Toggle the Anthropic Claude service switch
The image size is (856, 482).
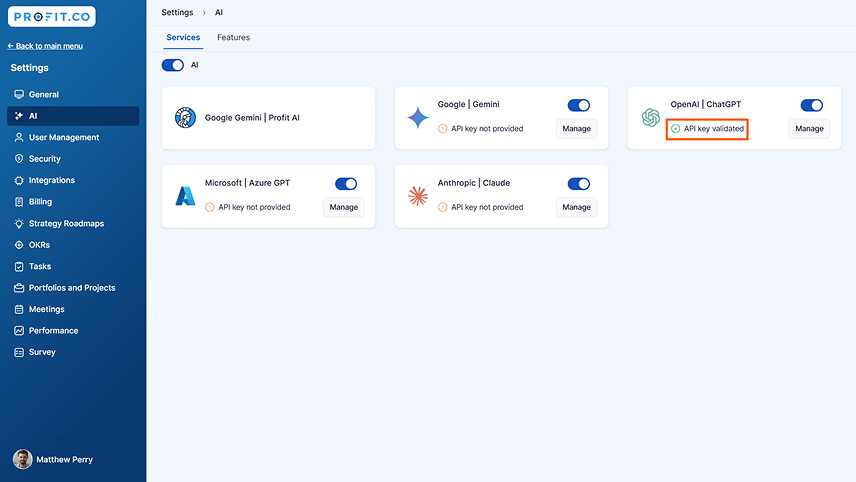579,184
